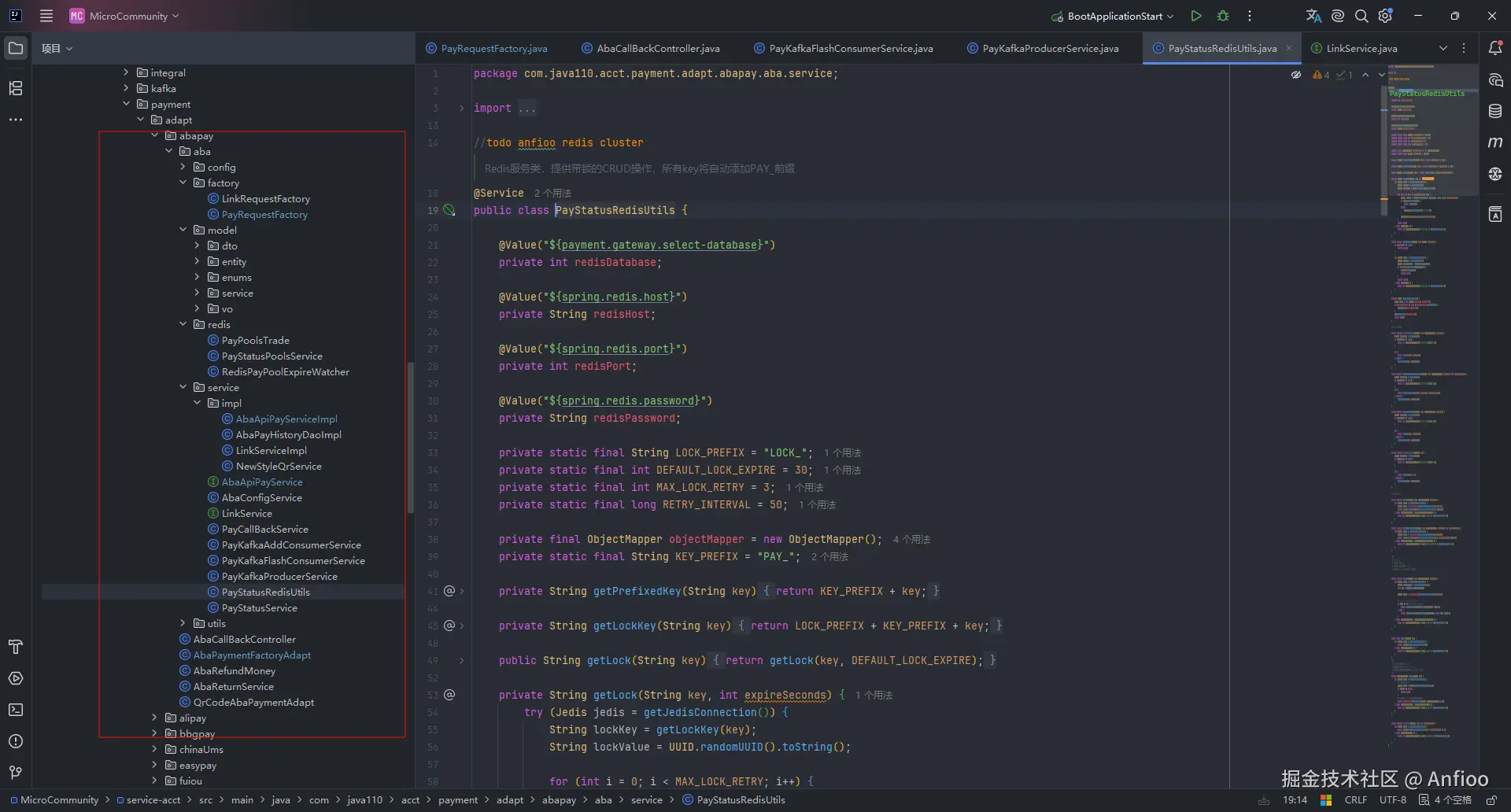Image resolution: width=1511 pixels, height=812 pixels.
Task: Start debugging with the bug icon
Action: point(1223,16)
